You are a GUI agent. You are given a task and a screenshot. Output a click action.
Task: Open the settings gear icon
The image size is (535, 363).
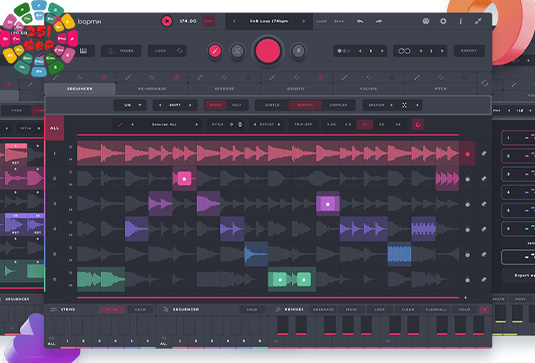pos(443,21)
